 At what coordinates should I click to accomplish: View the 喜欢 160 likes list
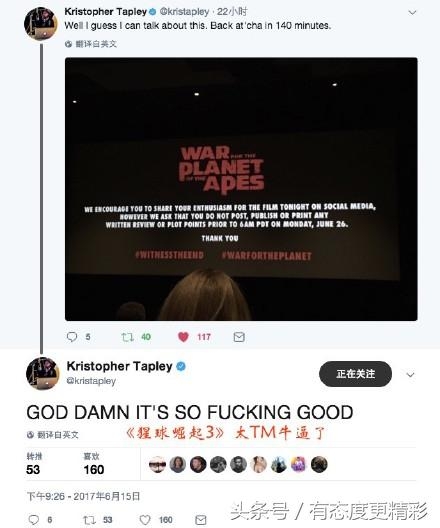94,464
